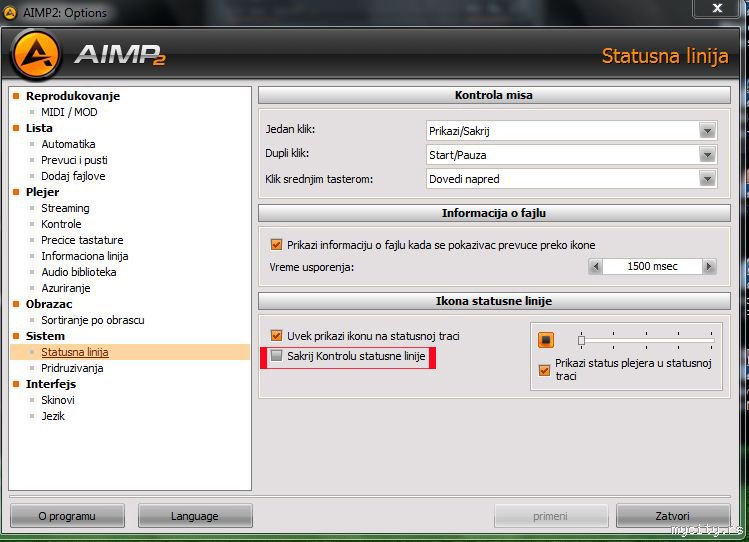Open Automatika settings
This screenshot has width=749, height=542.
tap(68, 144)
